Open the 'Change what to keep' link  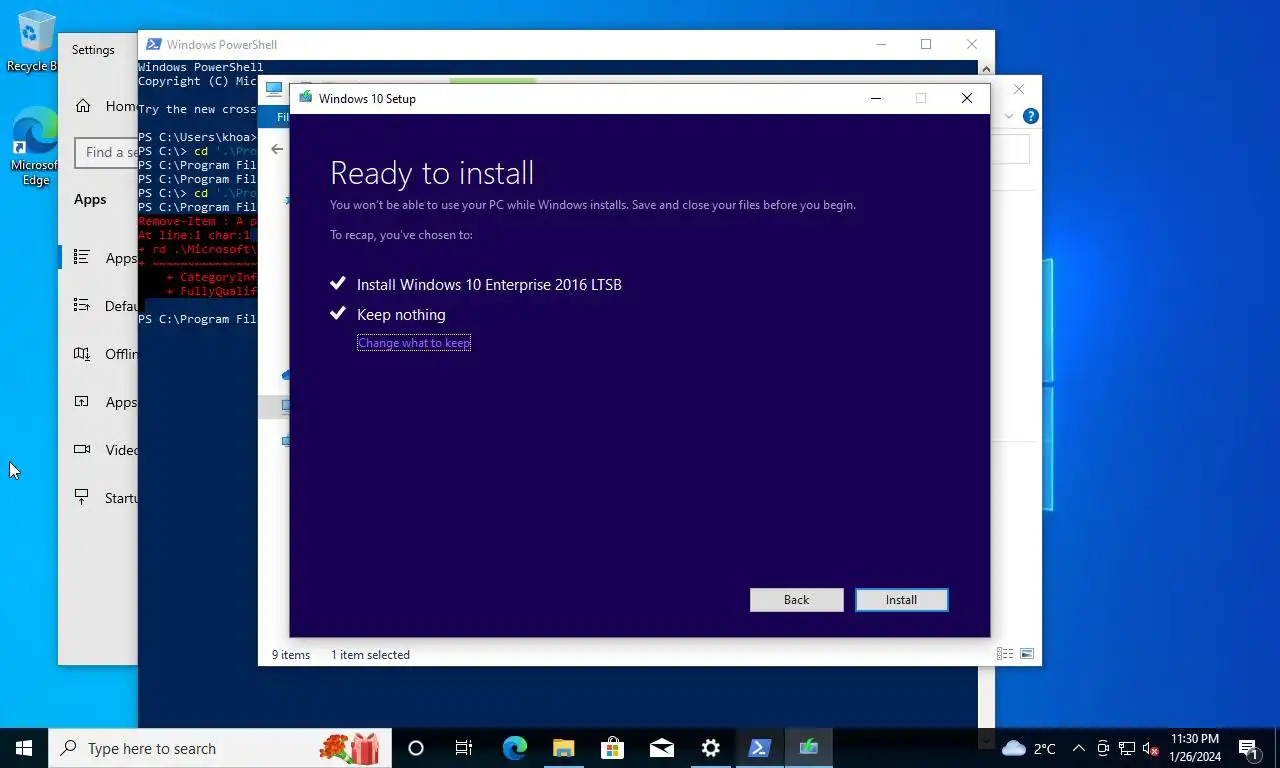(414, 343)
